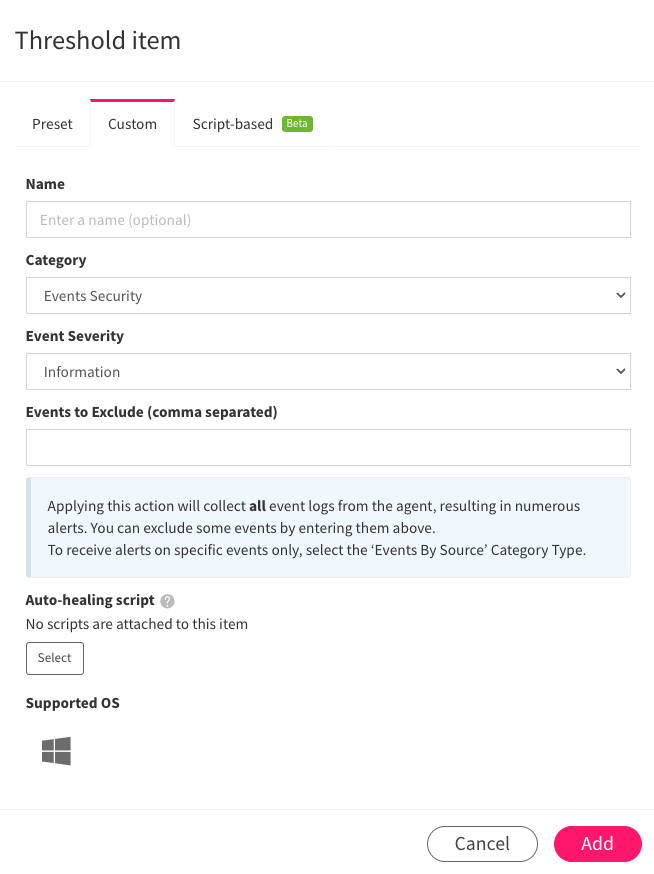Click the 'No scripts are attached' text
This screenshot has height=874, width=654.
tap(137, 624)
